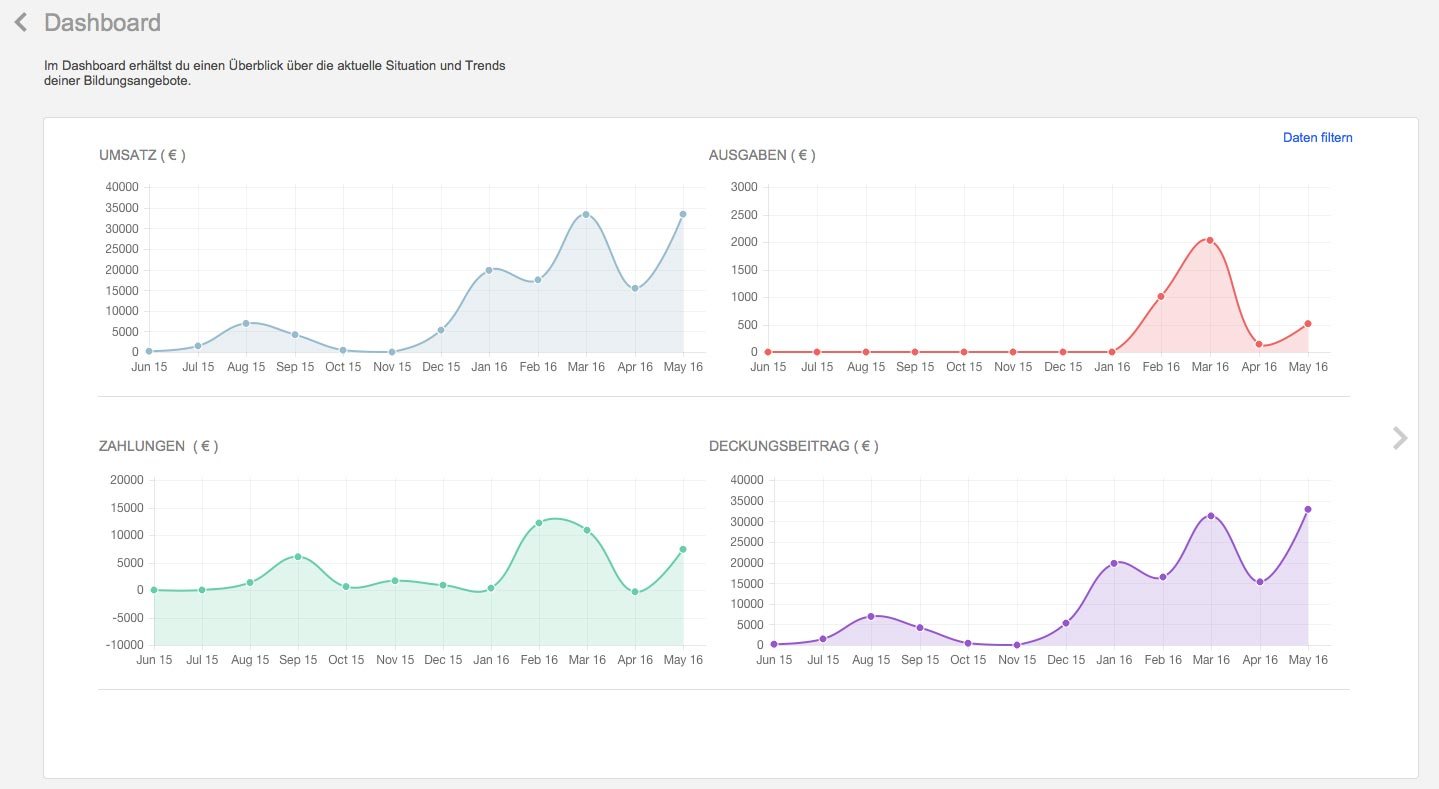Select the Mar 16 point on Umsatz chart
1439x789 pixels.
(586, 215)
